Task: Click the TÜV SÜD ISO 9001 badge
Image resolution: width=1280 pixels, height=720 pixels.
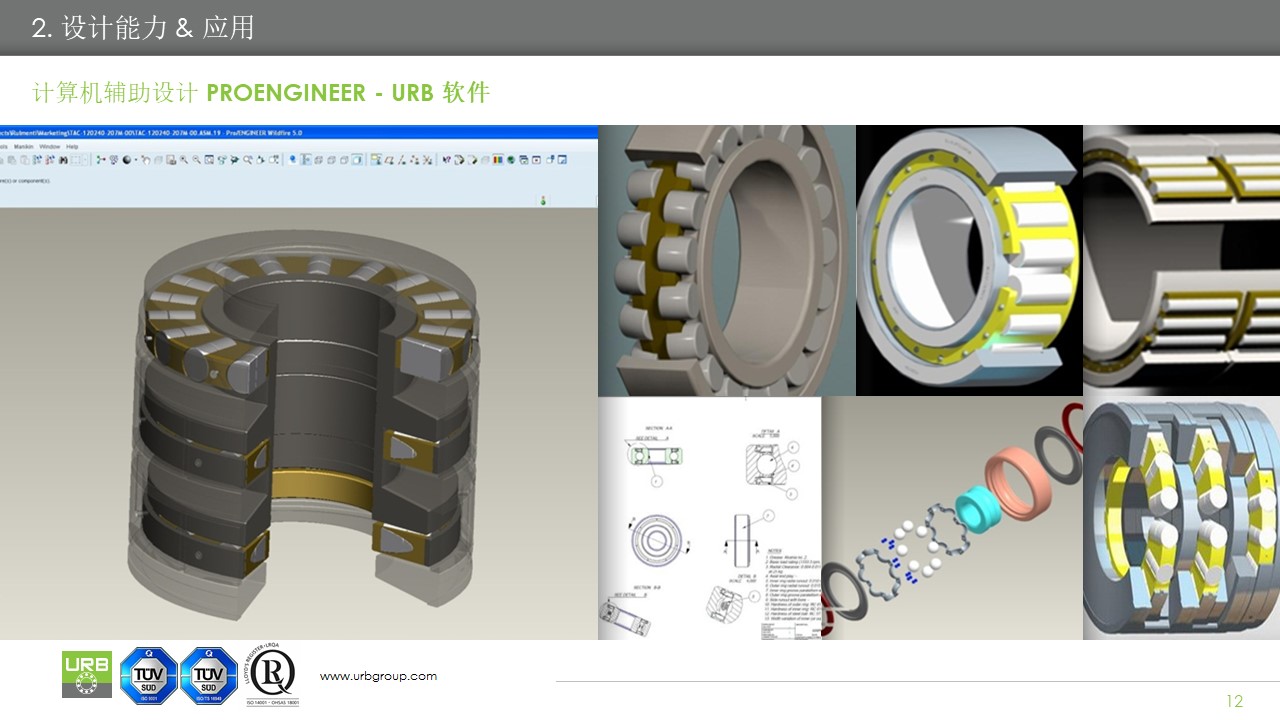Action: click(x=148, y=676)
